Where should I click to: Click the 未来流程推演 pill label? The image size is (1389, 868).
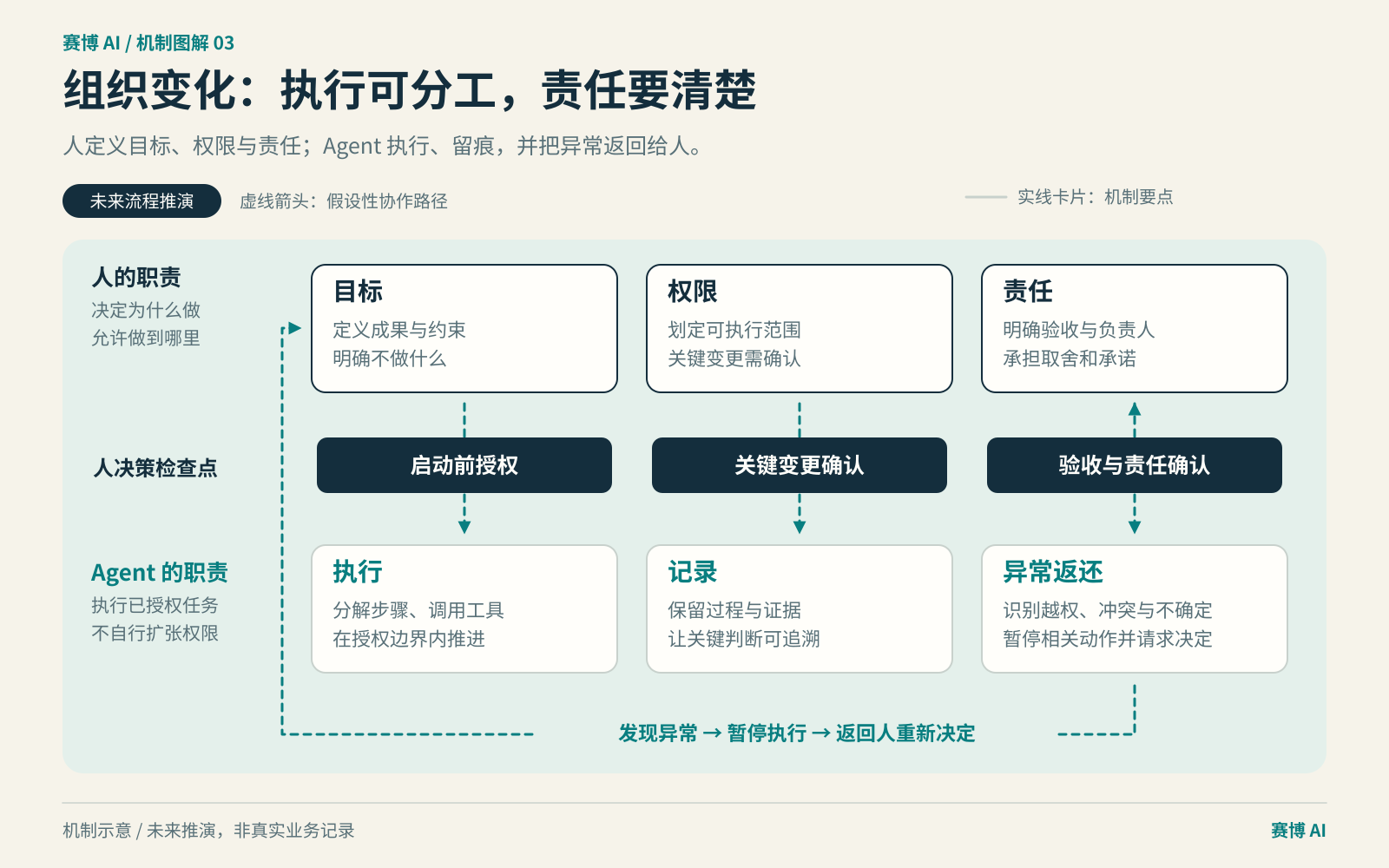pyautogui.click(x=142, y=201)
